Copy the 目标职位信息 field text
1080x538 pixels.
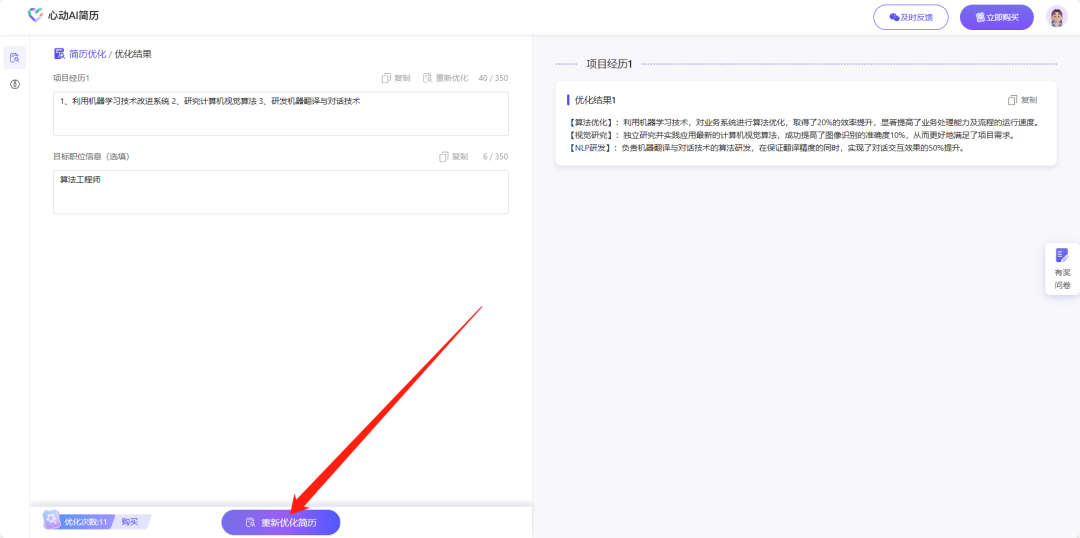click(454, 157)
